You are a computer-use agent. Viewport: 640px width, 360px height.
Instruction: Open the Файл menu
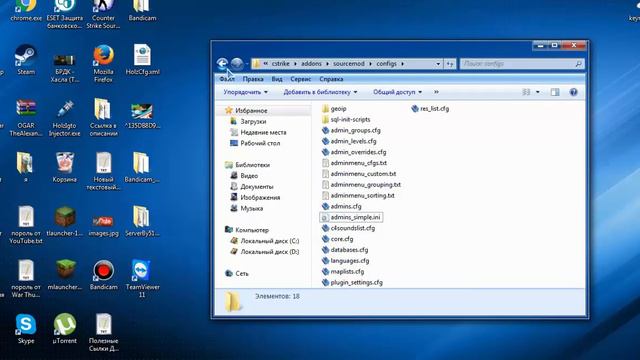(x=227, y=79)
